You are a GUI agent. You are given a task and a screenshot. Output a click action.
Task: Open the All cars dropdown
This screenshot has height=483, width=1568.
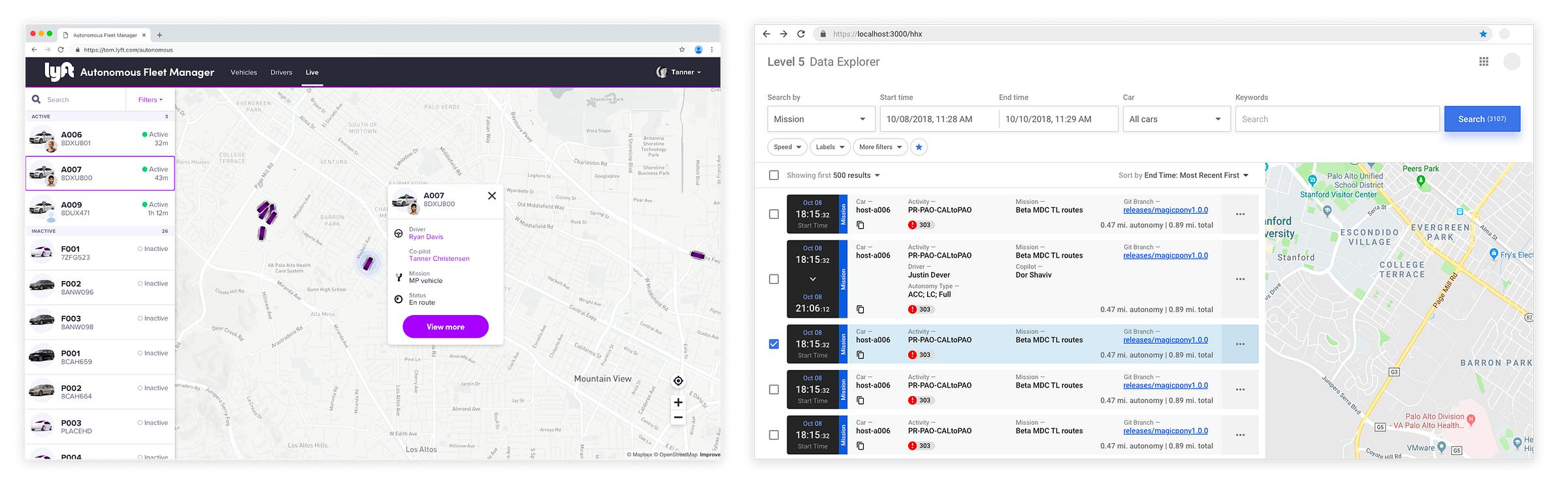(1175, 119)
